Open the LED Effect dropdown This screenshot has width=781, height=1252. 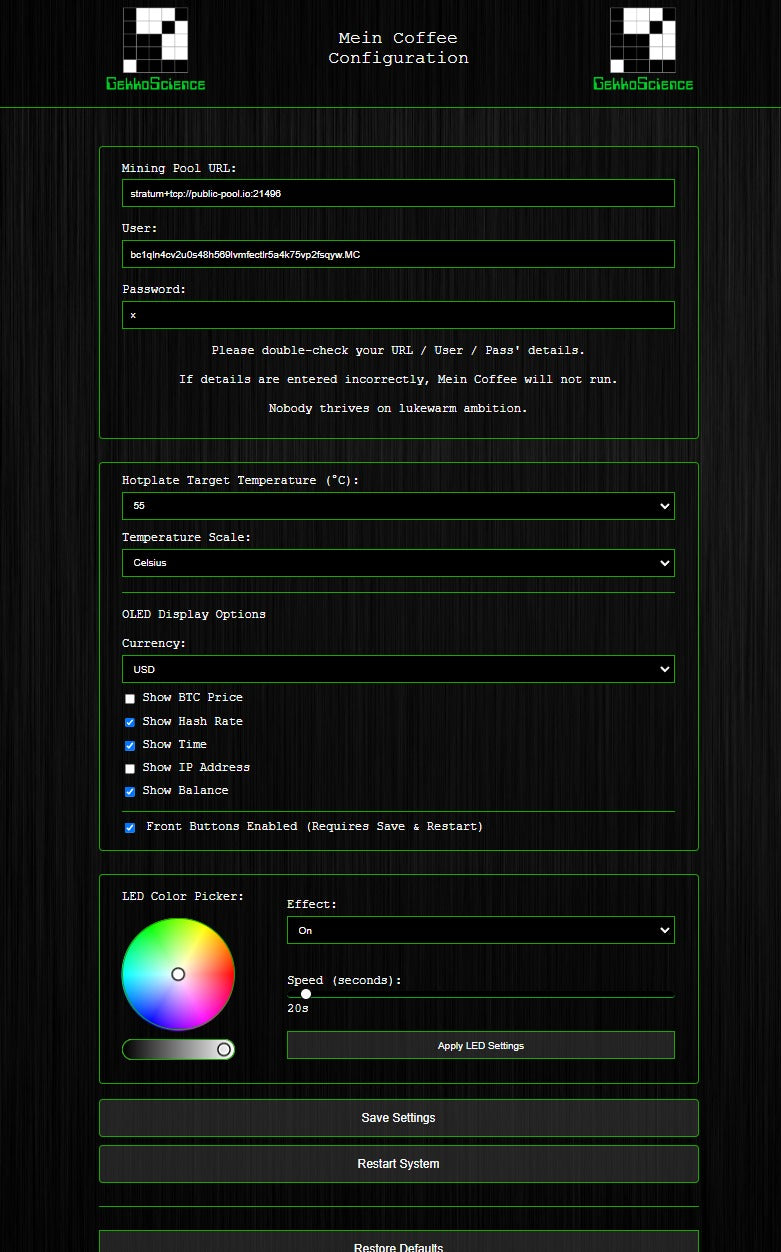tap(480, 930)
